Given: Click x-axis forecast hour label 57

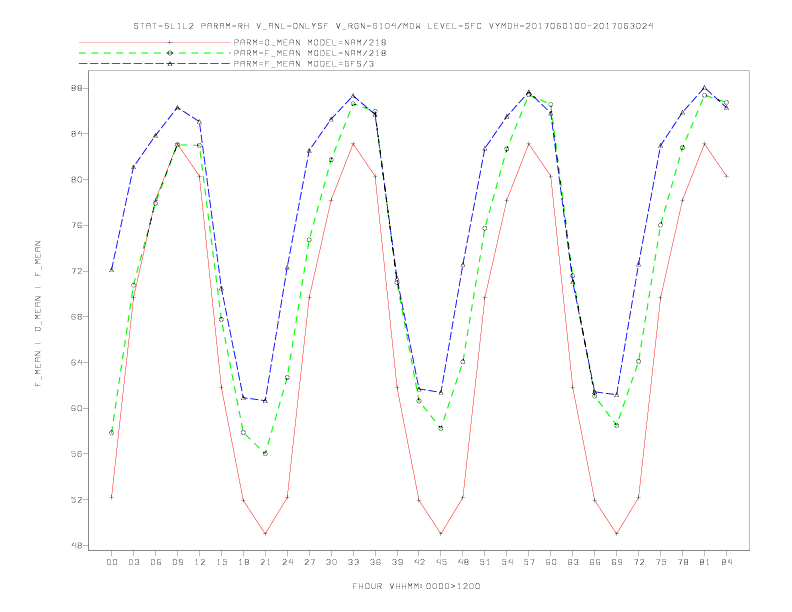Looking at the screenshot, I should 529,562.
